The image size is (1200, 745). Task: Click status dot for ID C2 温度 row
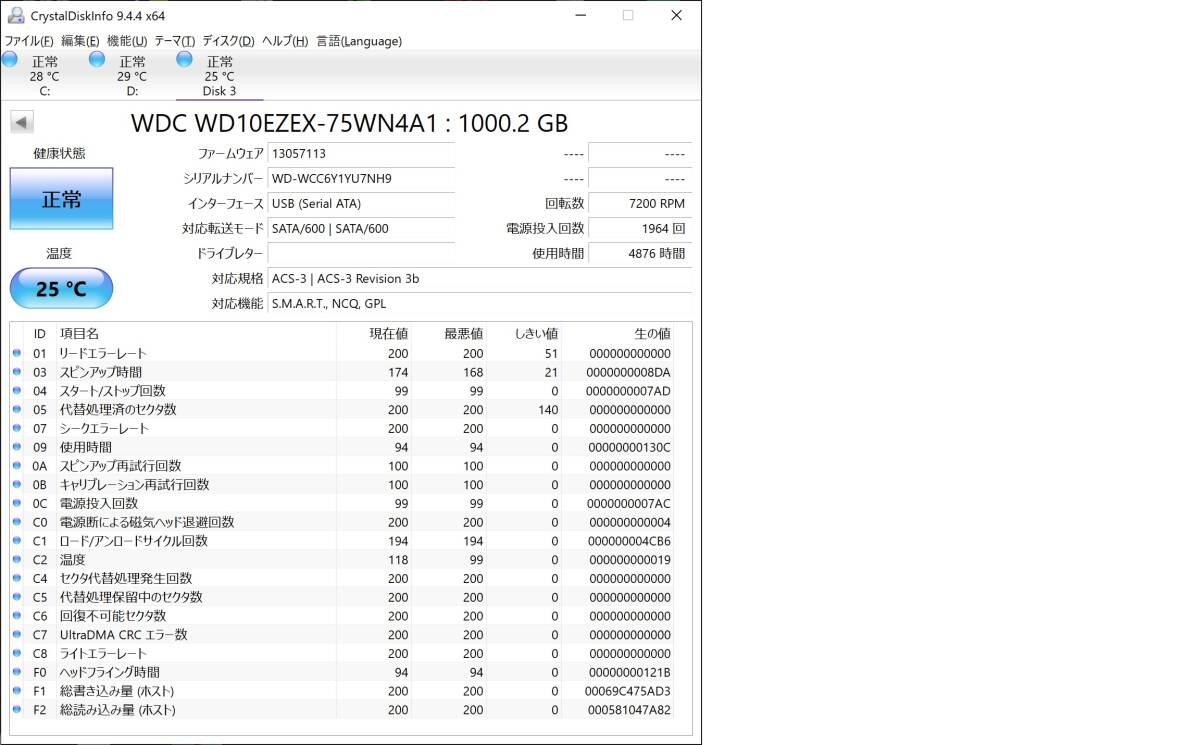(17, 560)
